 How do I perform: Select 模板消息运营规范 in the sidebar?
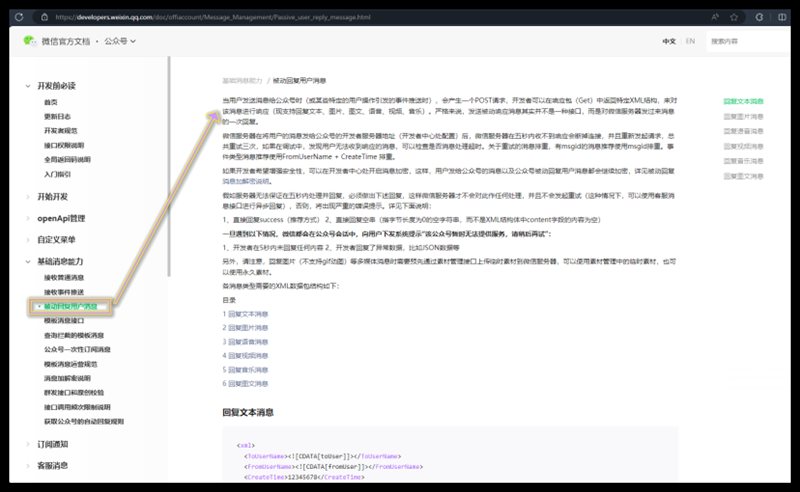pos(70,364)
